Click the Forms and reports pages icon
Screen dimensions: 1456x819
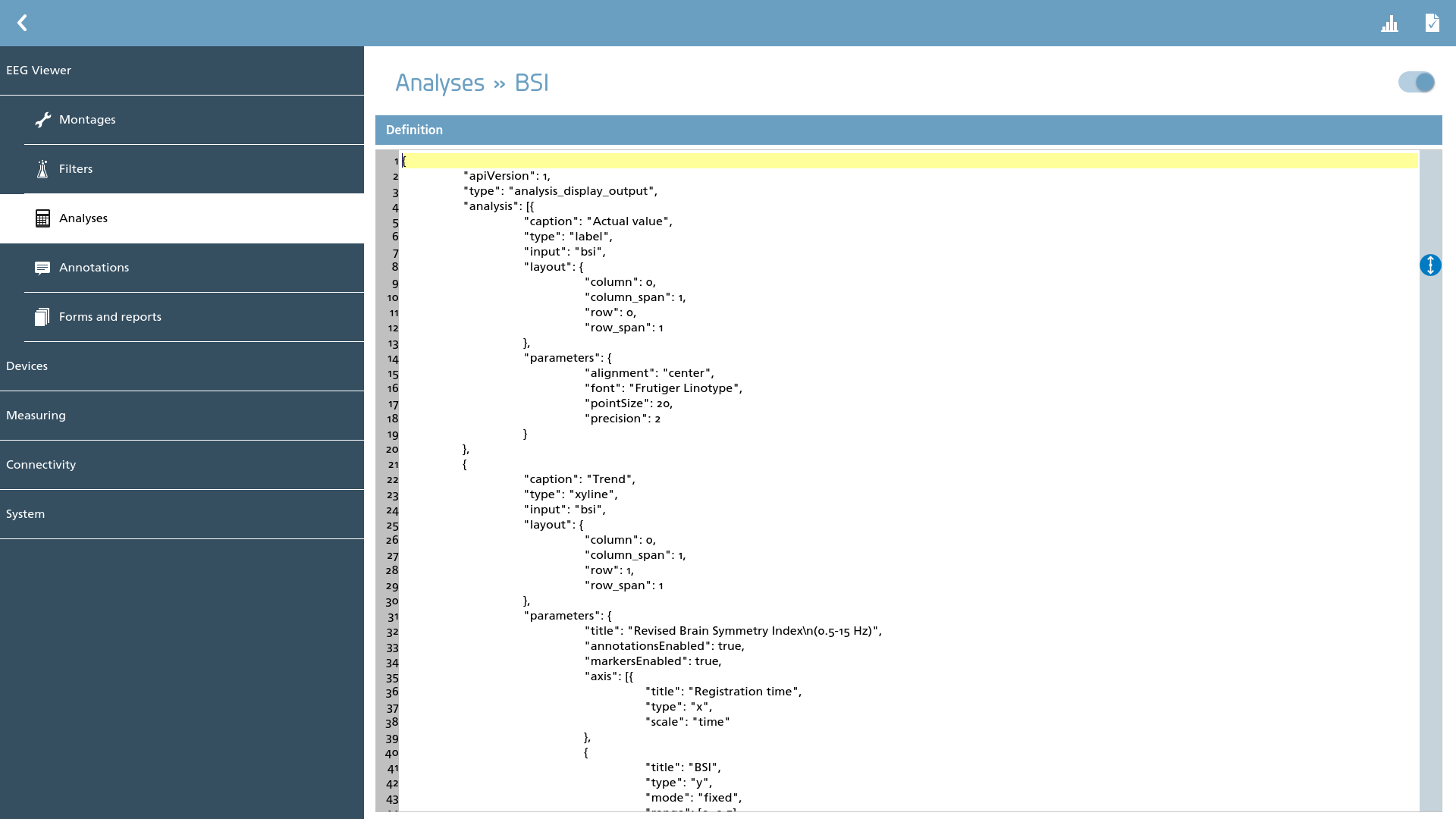click(42, 317)
